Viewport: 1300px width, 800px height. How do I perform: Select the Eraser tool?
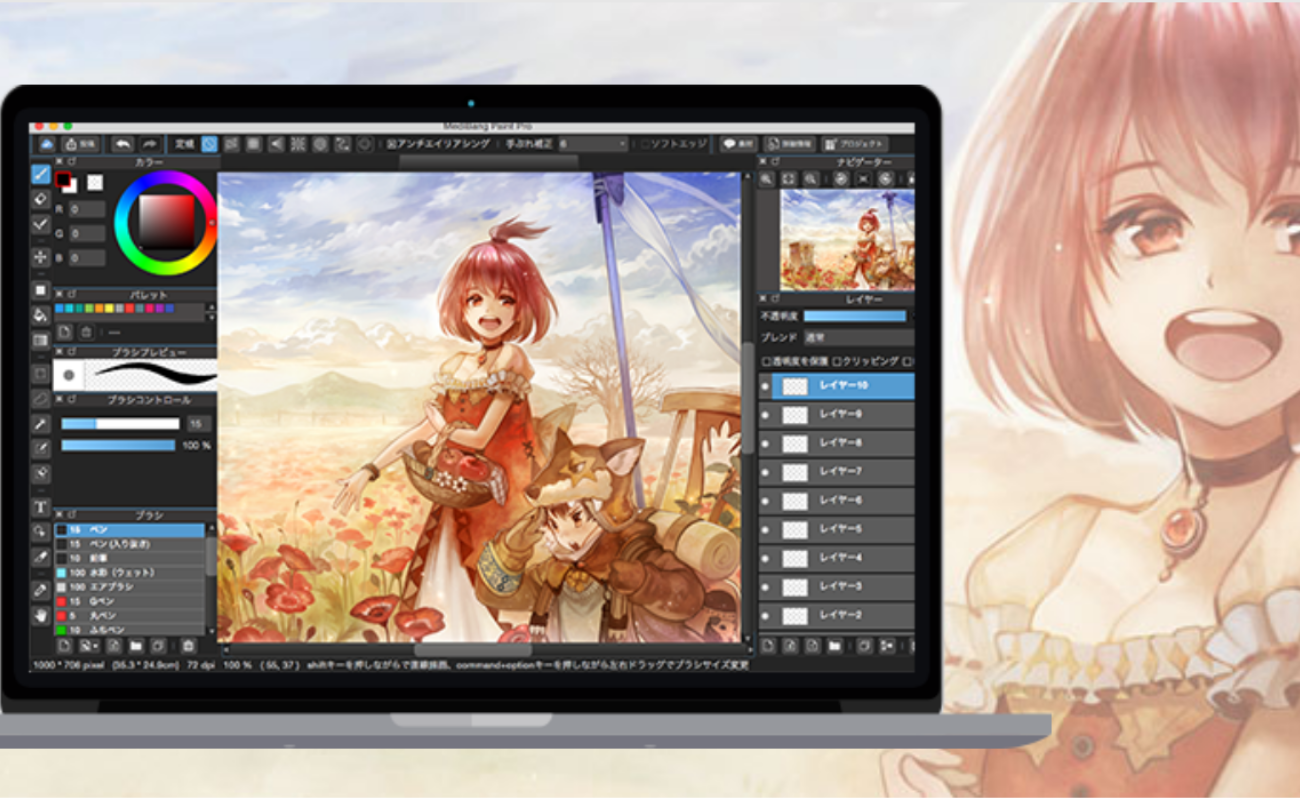41,199
